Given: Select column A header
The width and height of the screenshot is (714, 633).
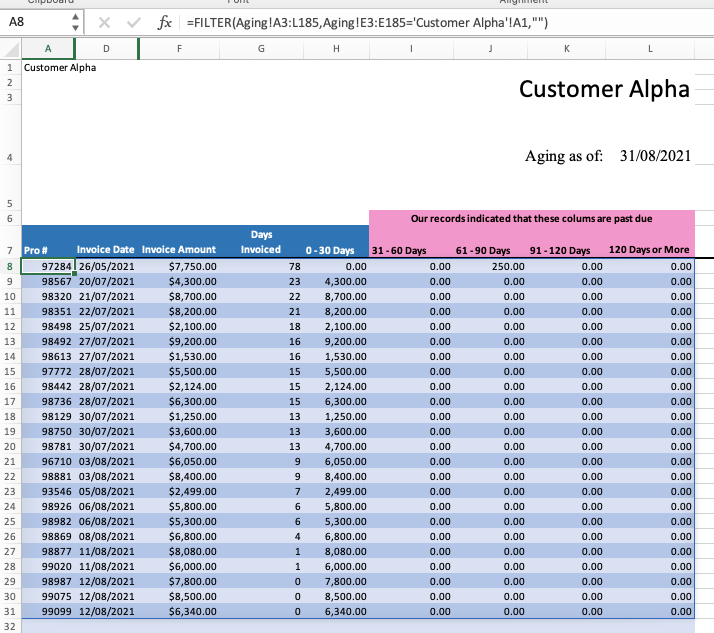Looking at the screenshot, I should pyautogui.click(x=48, y=49).
